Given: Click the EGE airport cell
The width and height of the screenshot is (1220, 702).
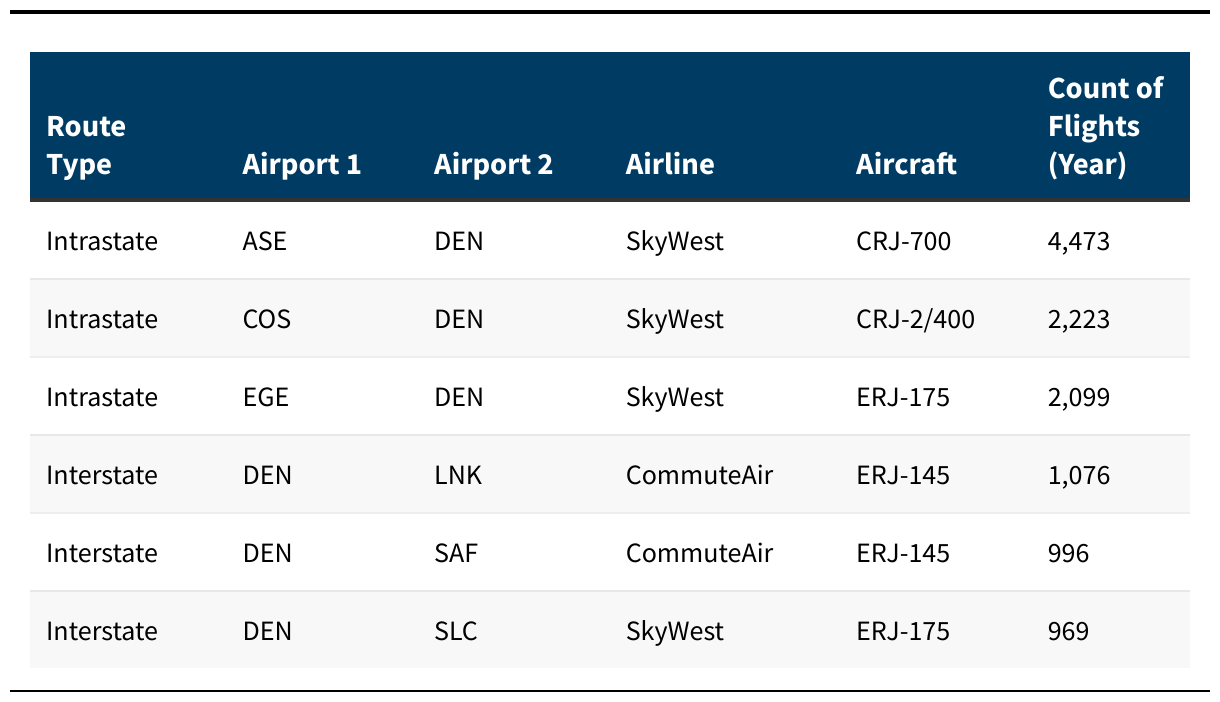Looking at the screenshot, I should [x=265, y=397].
